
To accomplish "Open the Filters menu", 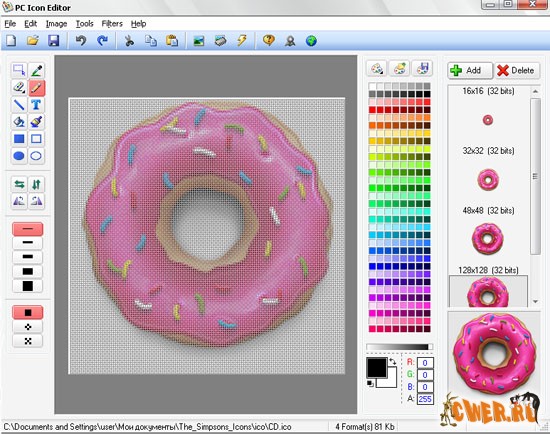I will 112,24.
